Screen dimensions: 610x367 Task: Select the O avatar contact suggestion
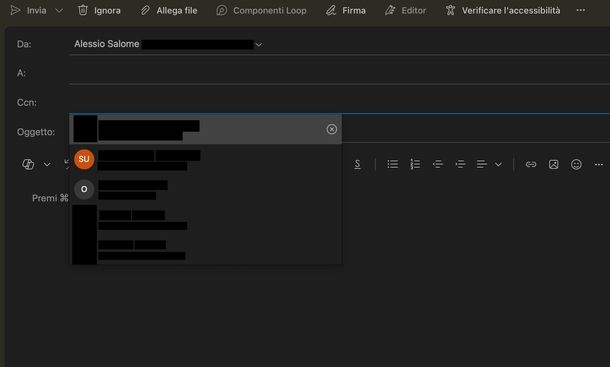pyautogui.click(x=205, y=190)
